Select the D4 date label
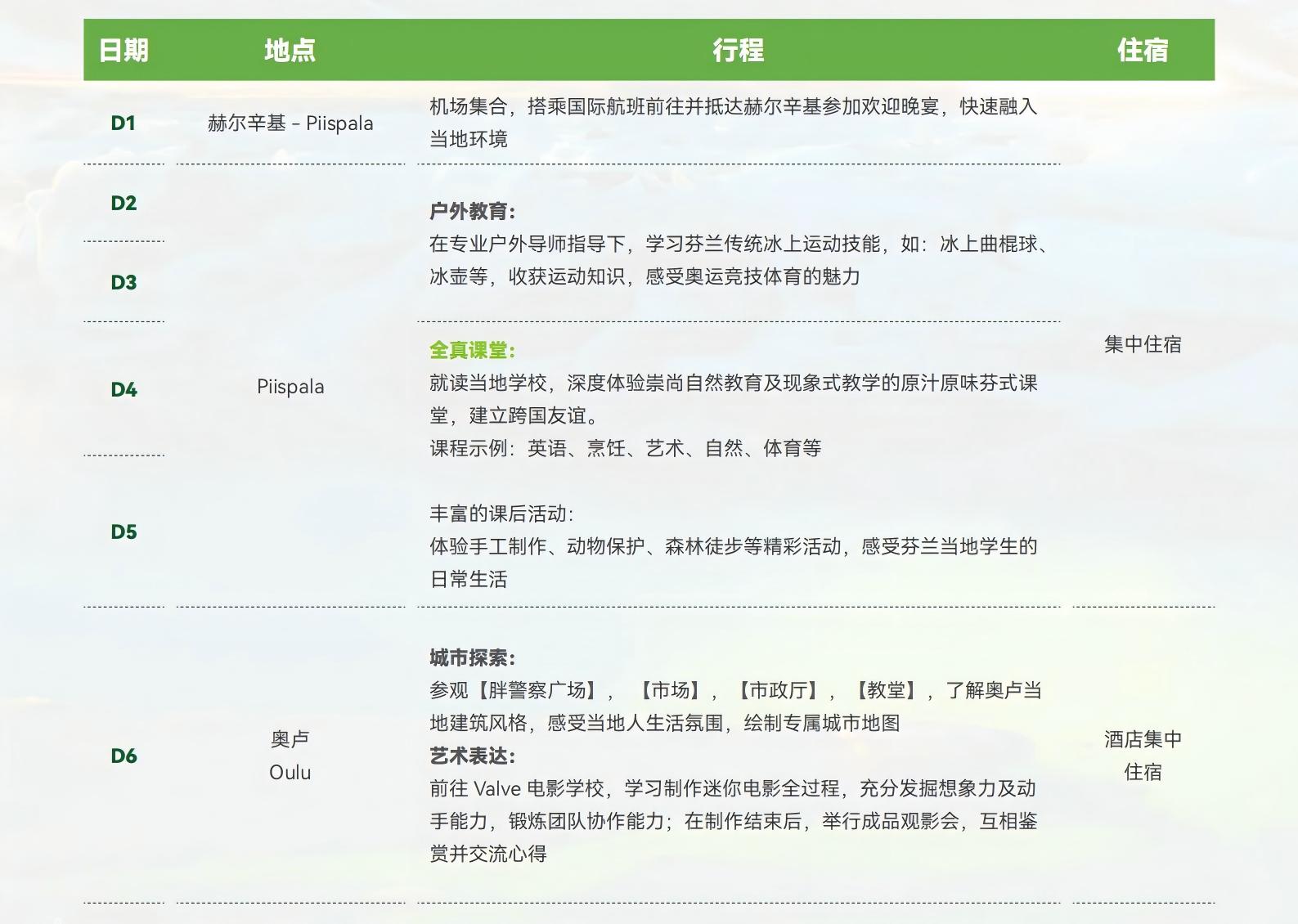1298x924 pixels. coord(124,390)
